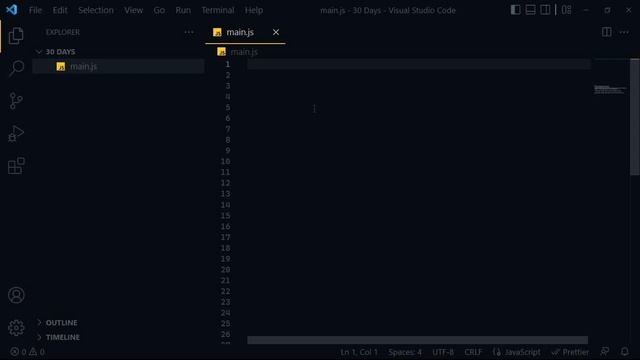
Task: Restore down the VS Code window
Action: tap(607, 10)
